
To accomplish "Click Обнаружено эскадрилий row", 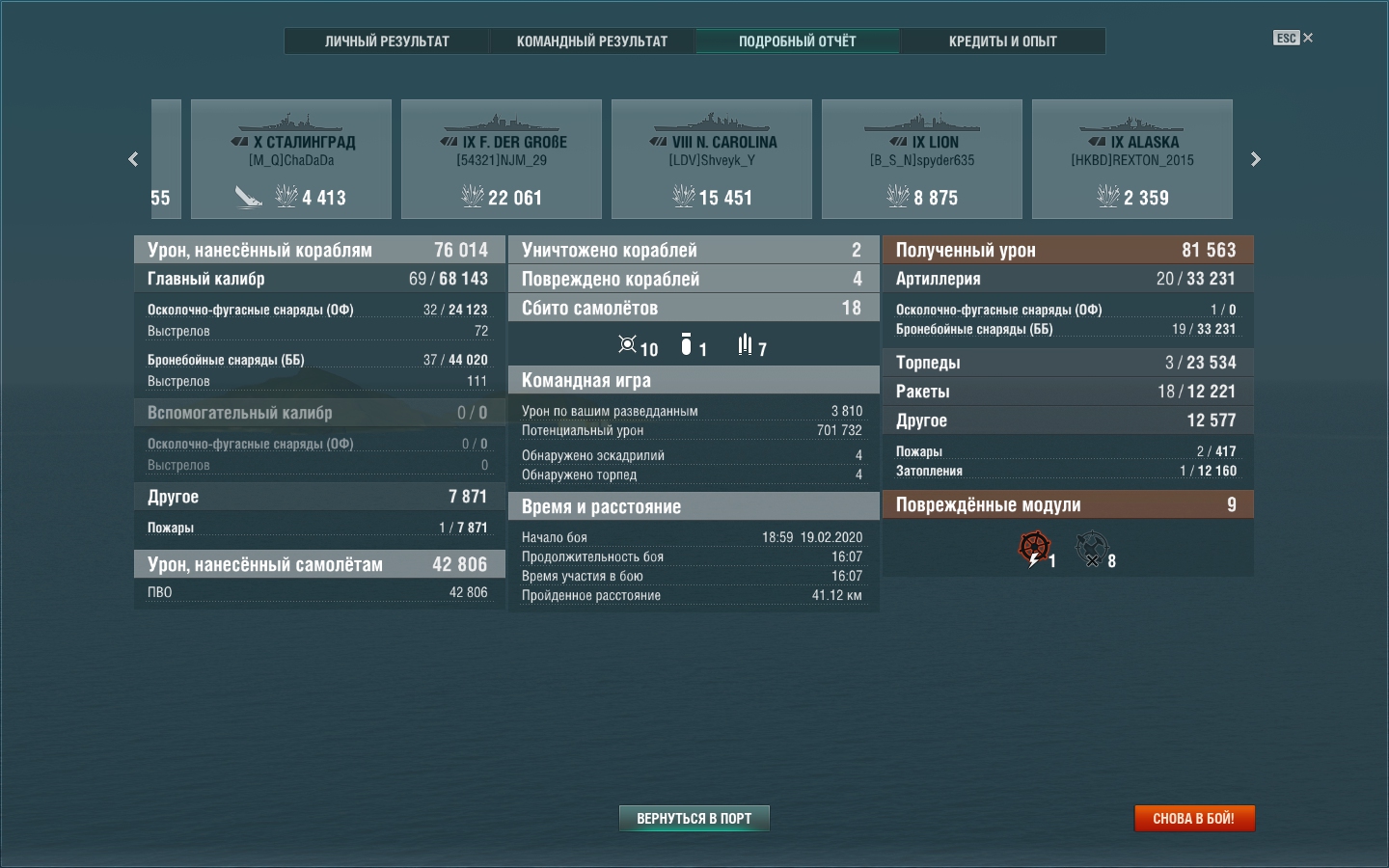I will coord(694,455).
